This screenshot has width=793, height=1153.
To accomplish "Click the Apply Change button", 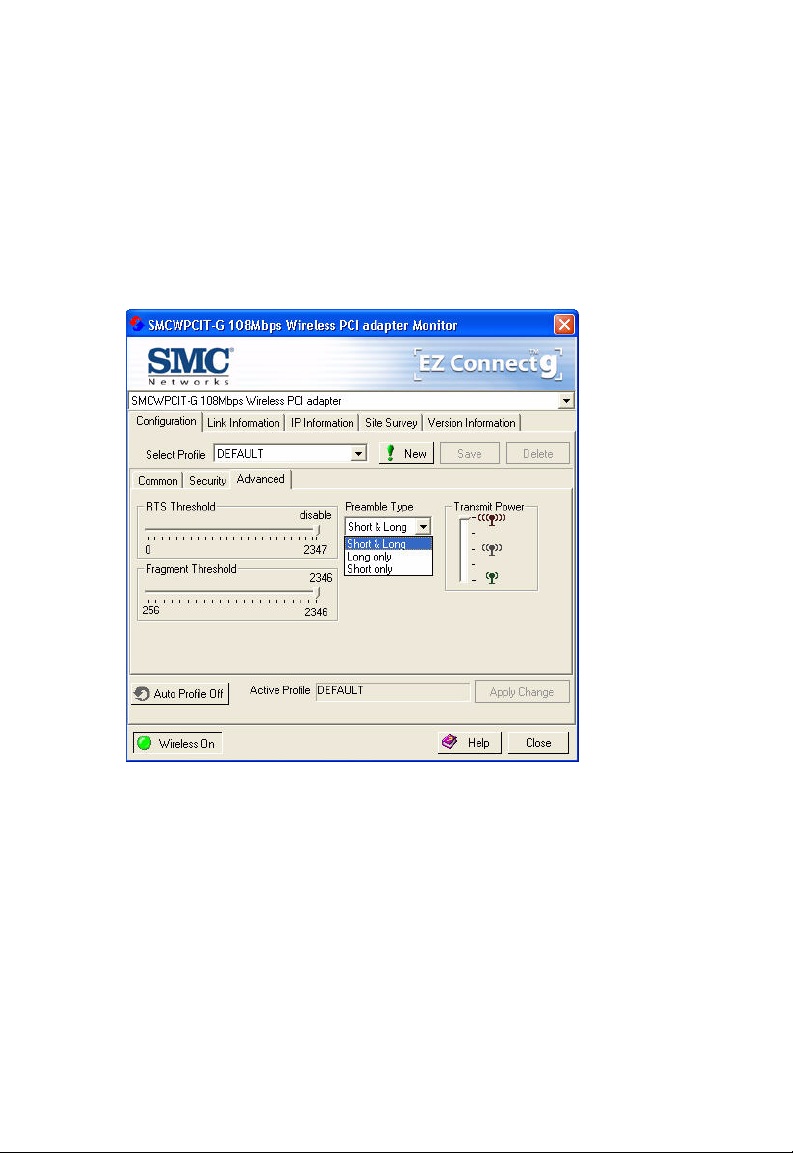I will 522,692.
